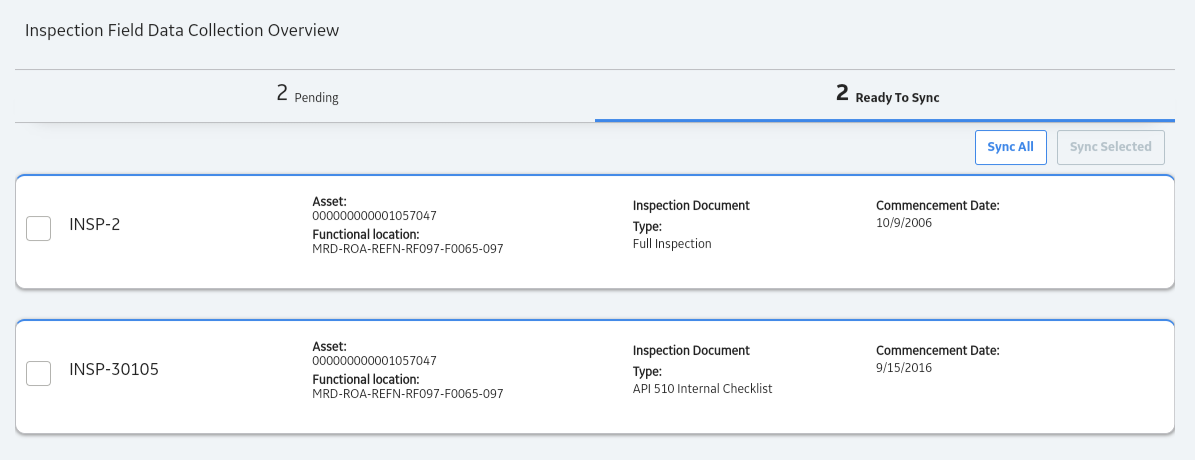Click the Full Inspection type text
The image size is (1195, 460).
point(672,244)
